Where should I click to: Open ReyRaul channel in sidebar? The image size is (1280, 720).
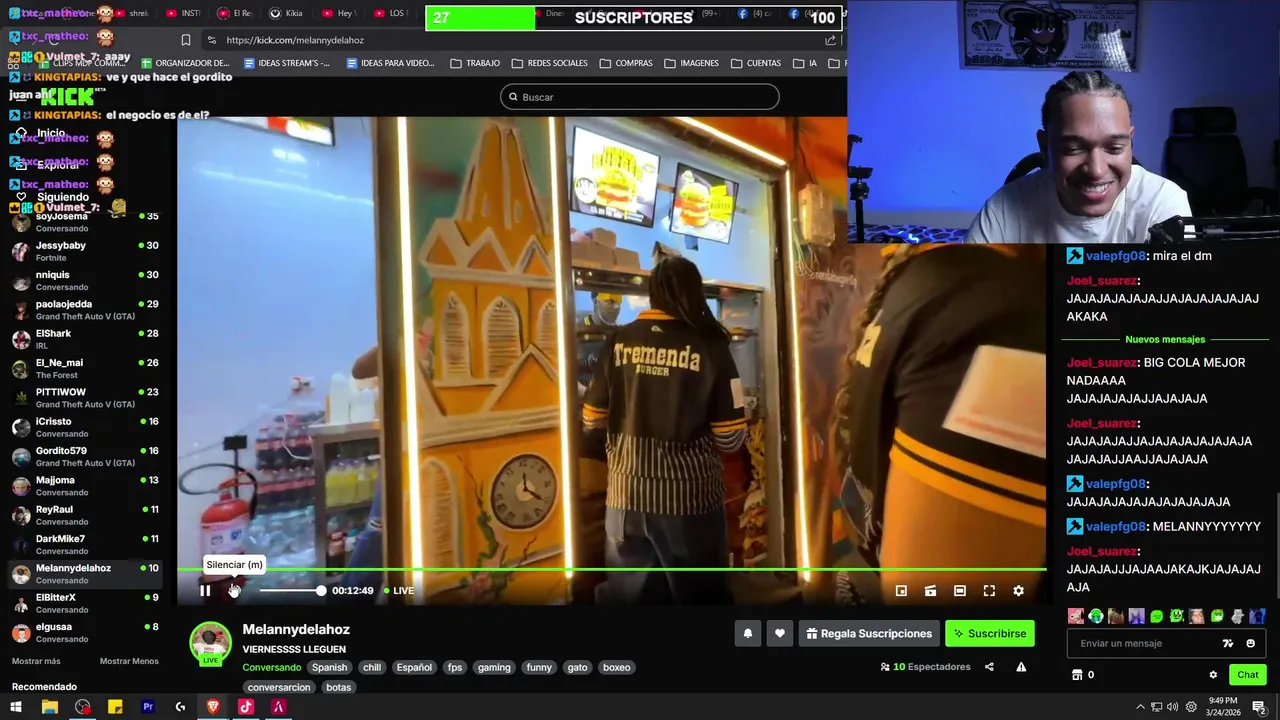click(85, 515)
